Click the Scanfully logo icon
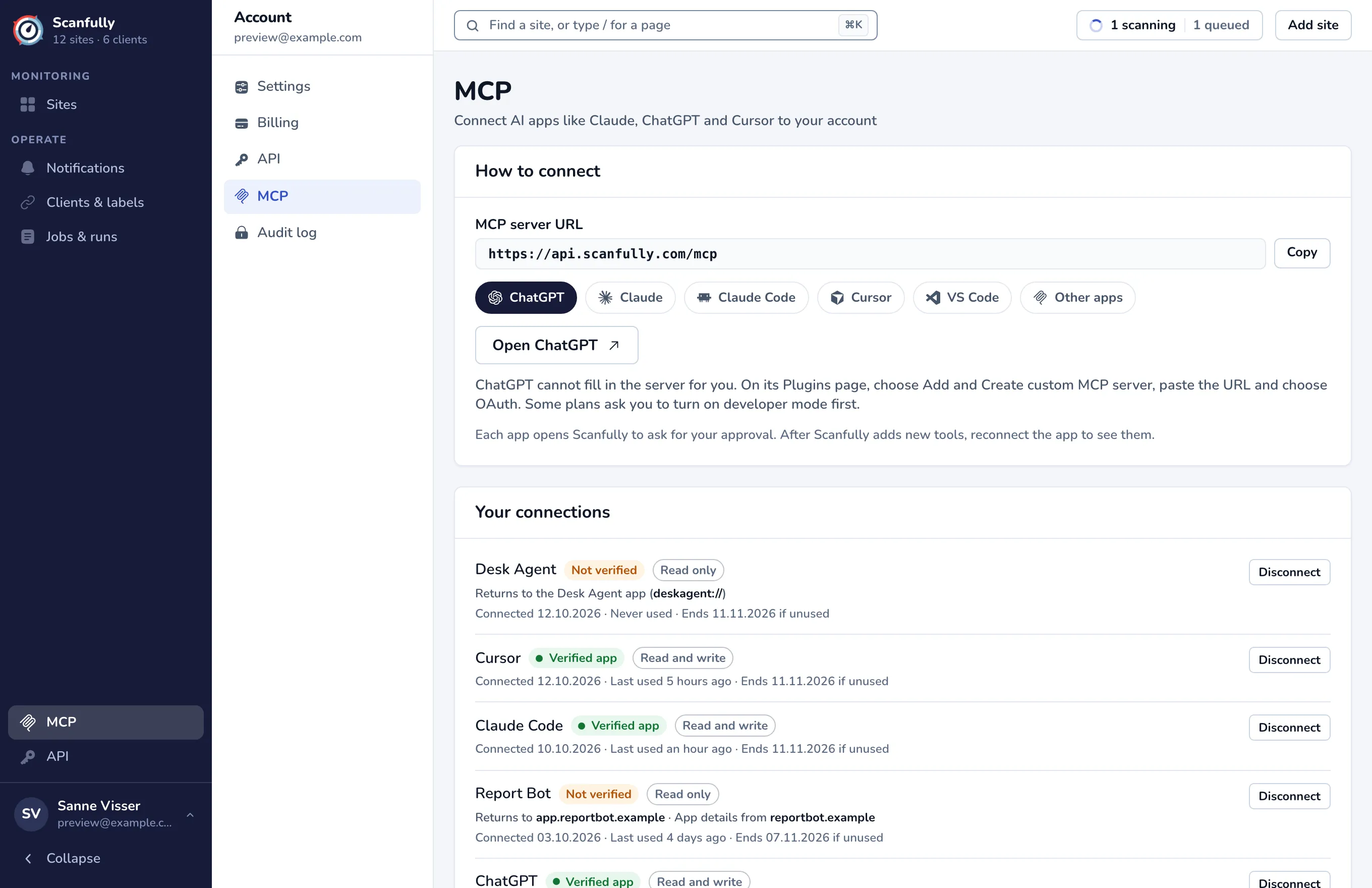 (28, 30)
